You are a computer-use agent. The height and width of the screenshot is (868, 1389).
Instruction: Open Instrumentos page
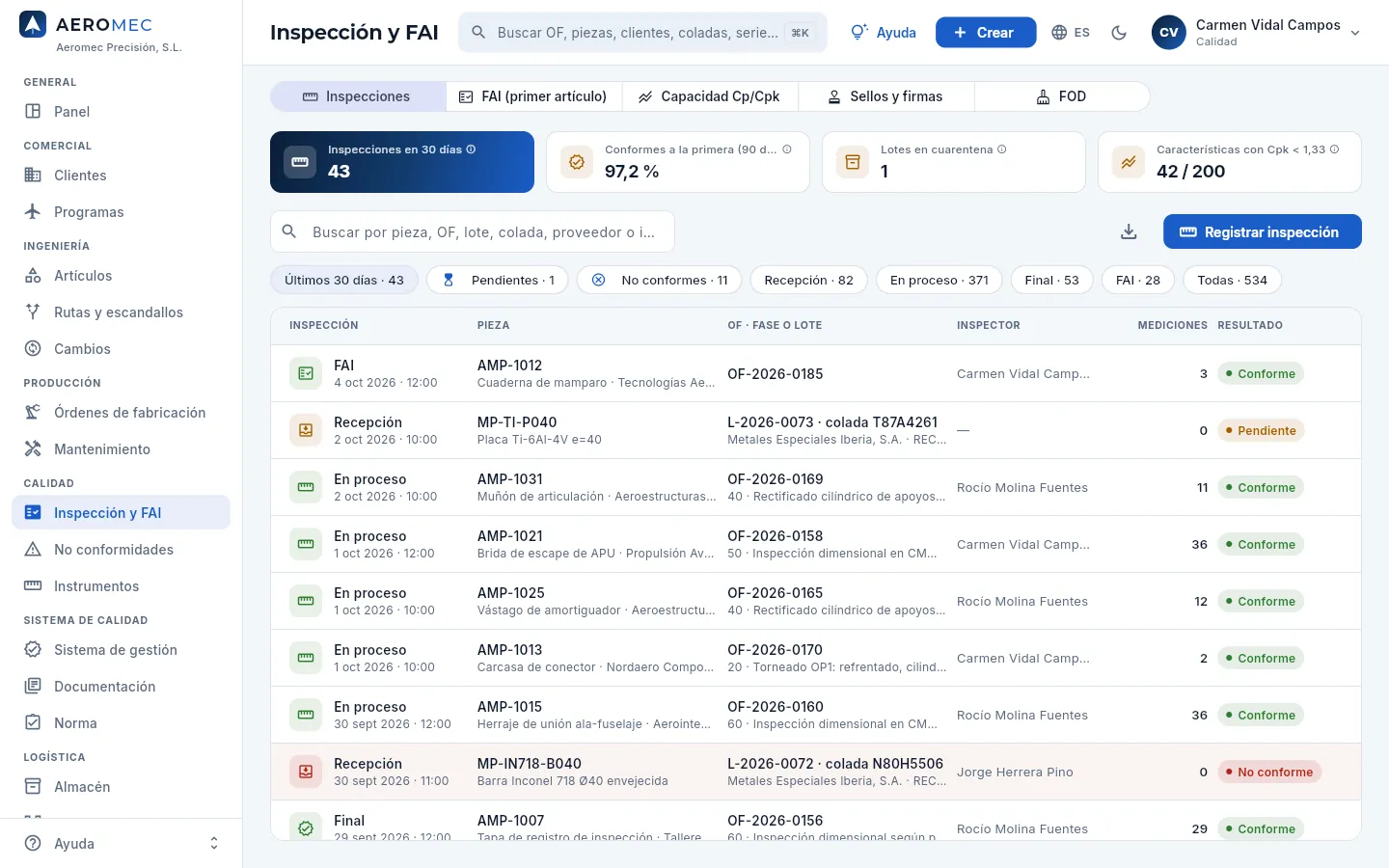tap(121, 586)
